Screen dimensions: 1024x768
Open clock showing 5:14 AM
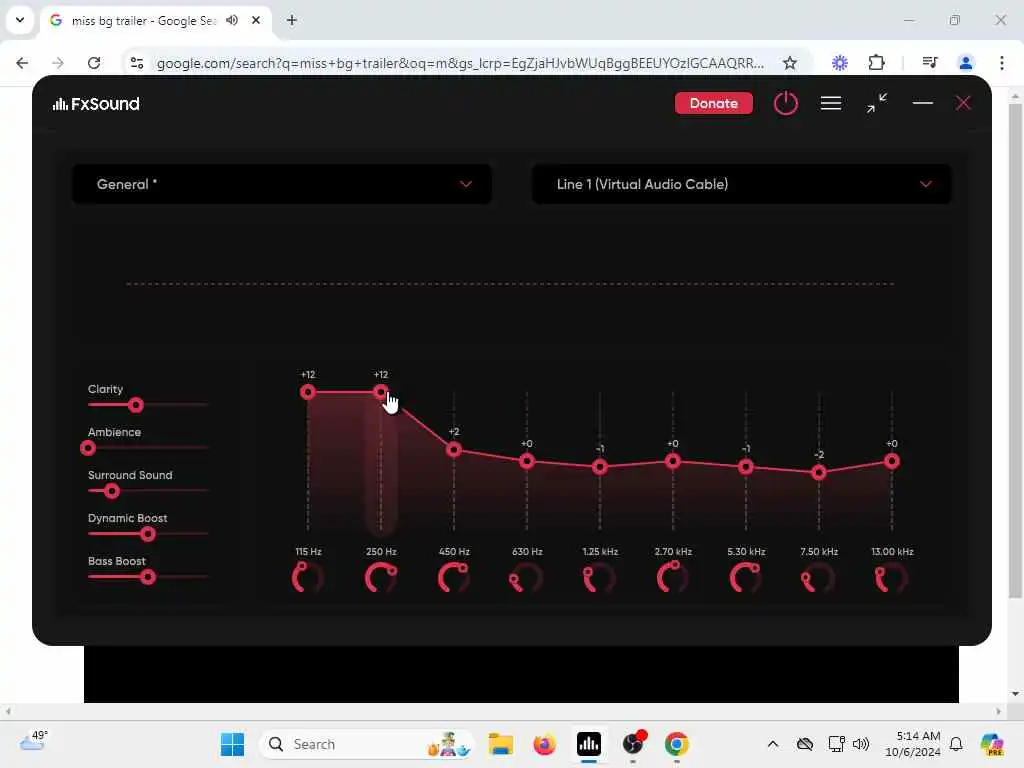tap(913, 744)
